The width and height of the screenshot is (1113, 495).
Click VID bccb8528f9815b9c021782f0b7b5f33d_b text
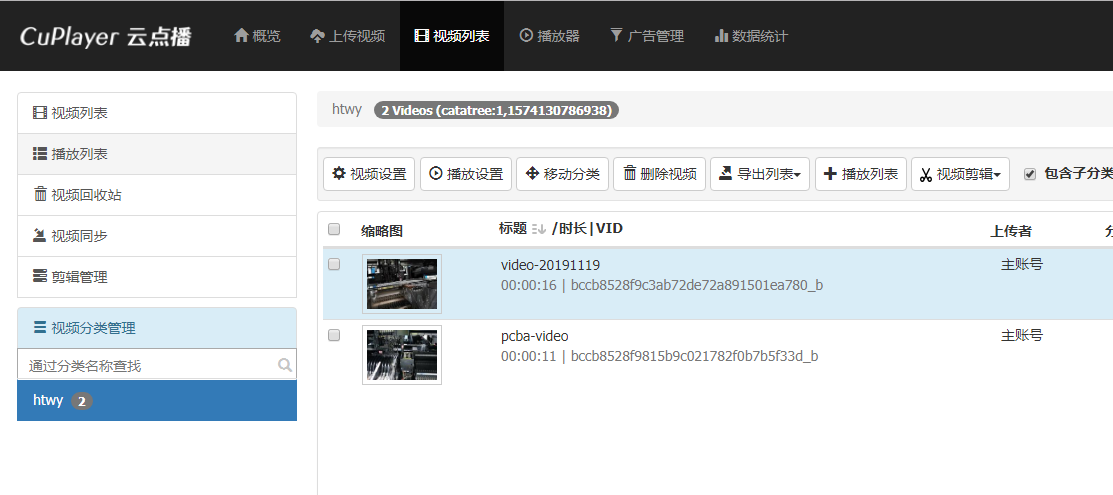click(x=695, y=357)
